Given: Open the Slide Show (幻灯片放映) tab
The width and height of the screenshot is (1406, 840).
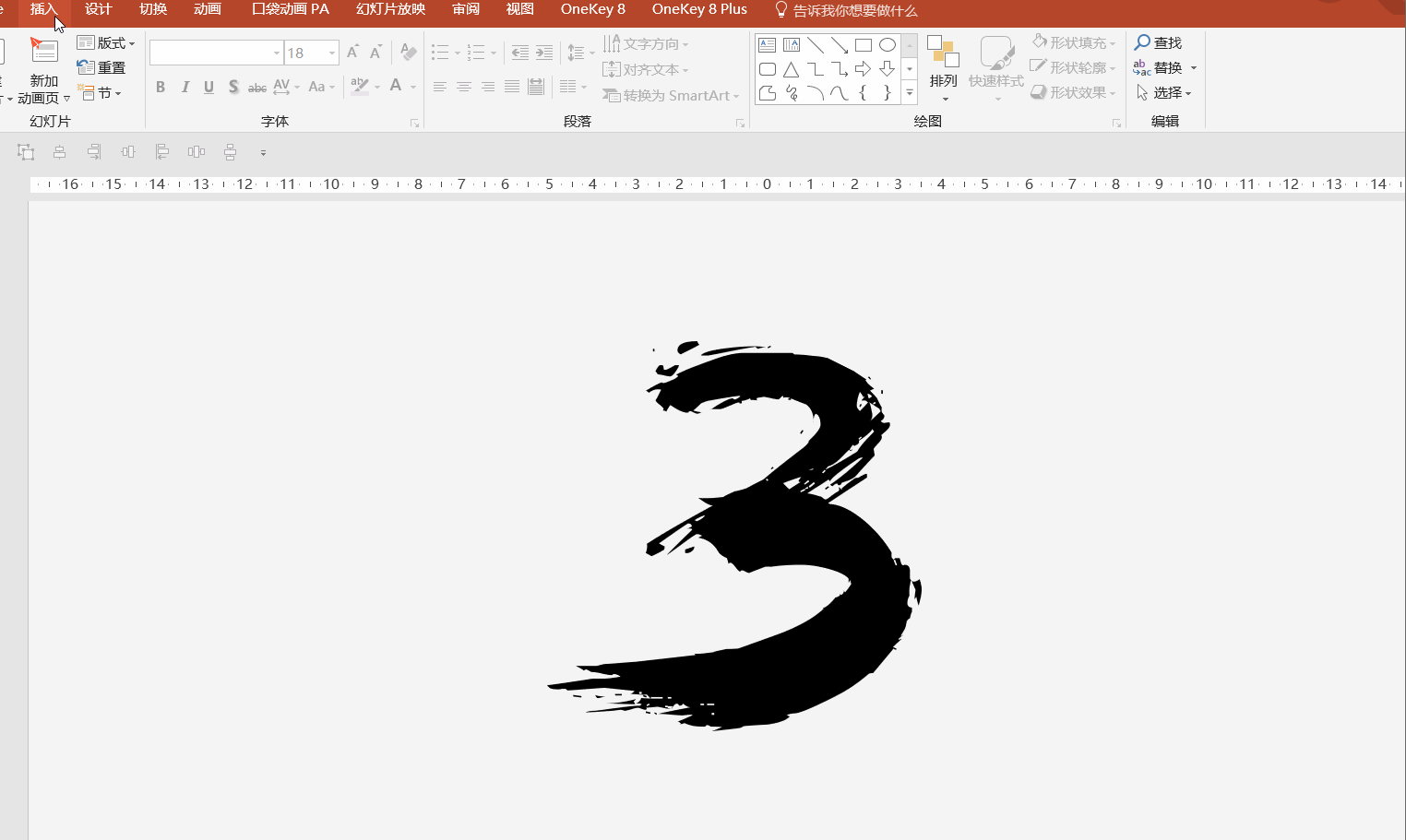Looking at the screenshot, I should 391,9.
